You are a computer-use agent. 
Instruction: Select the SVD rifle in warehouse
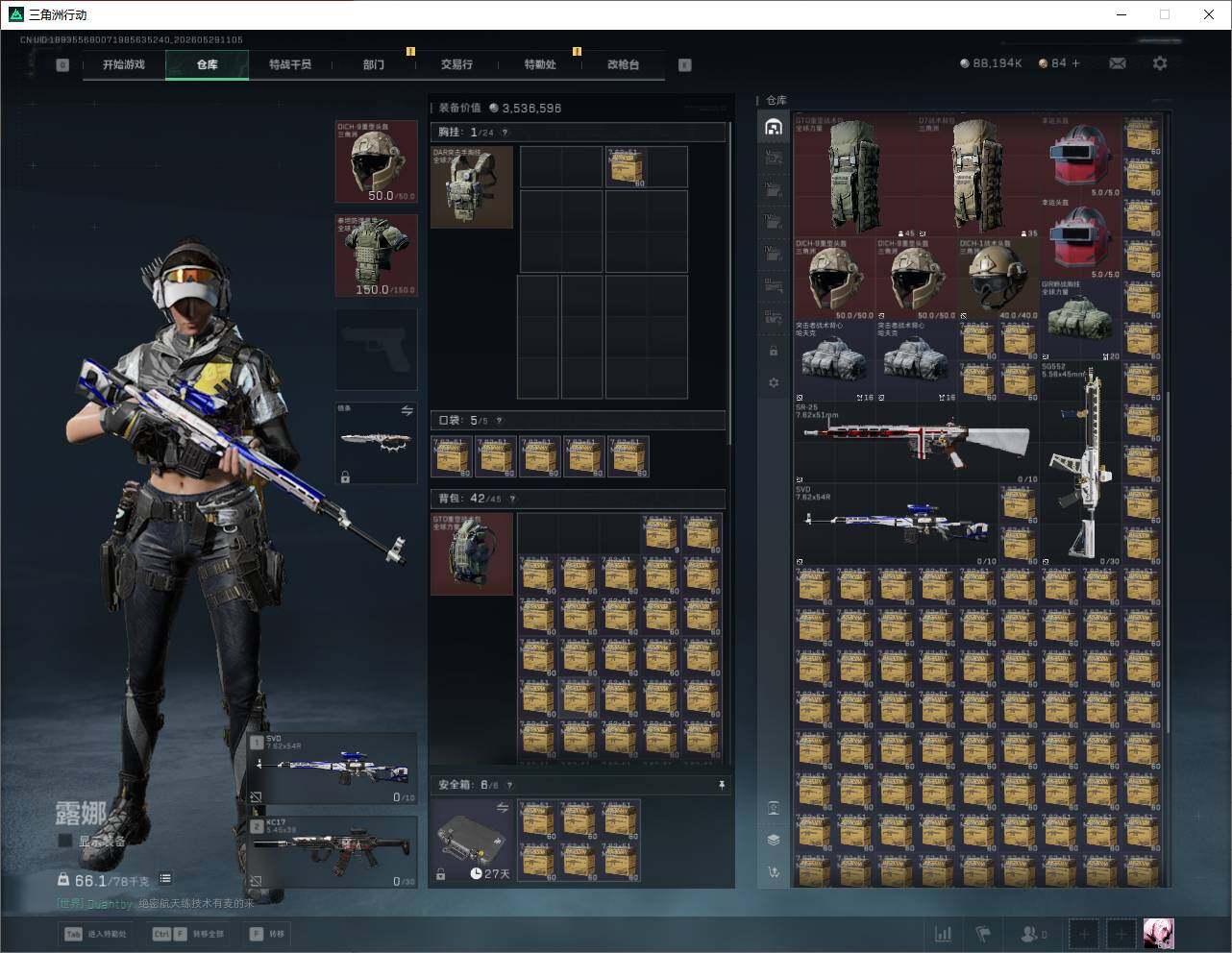[897, 525]
